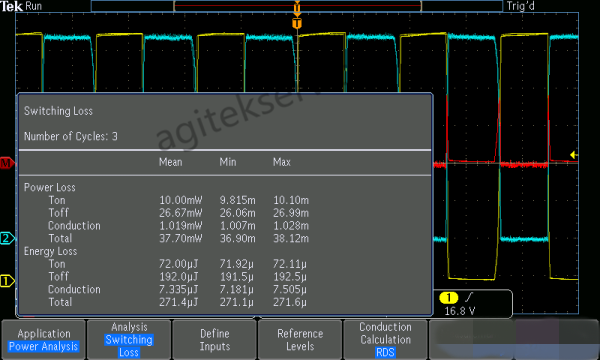This screenshot has width=600, height=360.
Task: Select the cyan channel 2 ground marker
Action: click(7, 238)
